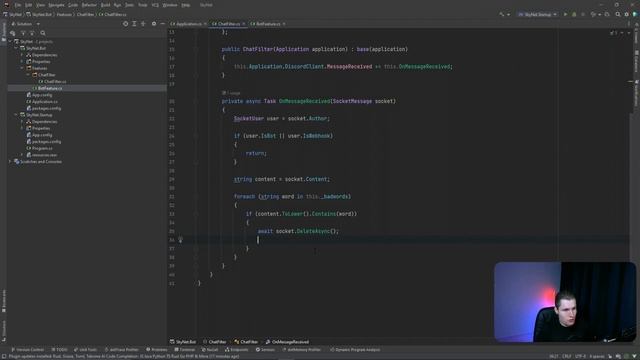The image size is (640, 360).
Task: Open IDE settings gear in top toolbar
Action: pyautogui.click(x=627, y=14)
